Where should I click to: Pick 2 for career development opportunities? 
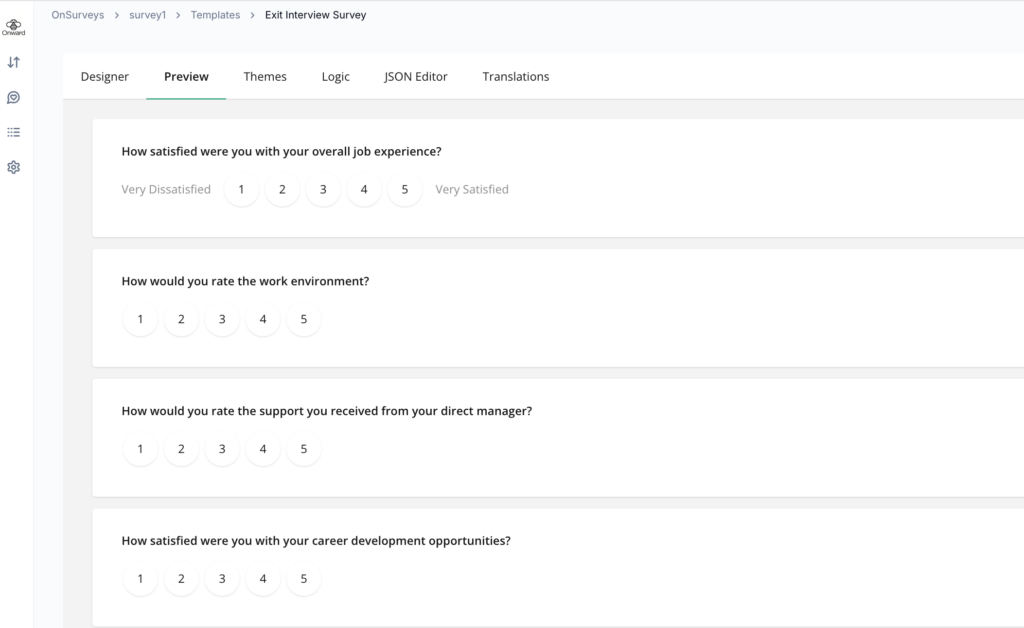click(181, 579)
